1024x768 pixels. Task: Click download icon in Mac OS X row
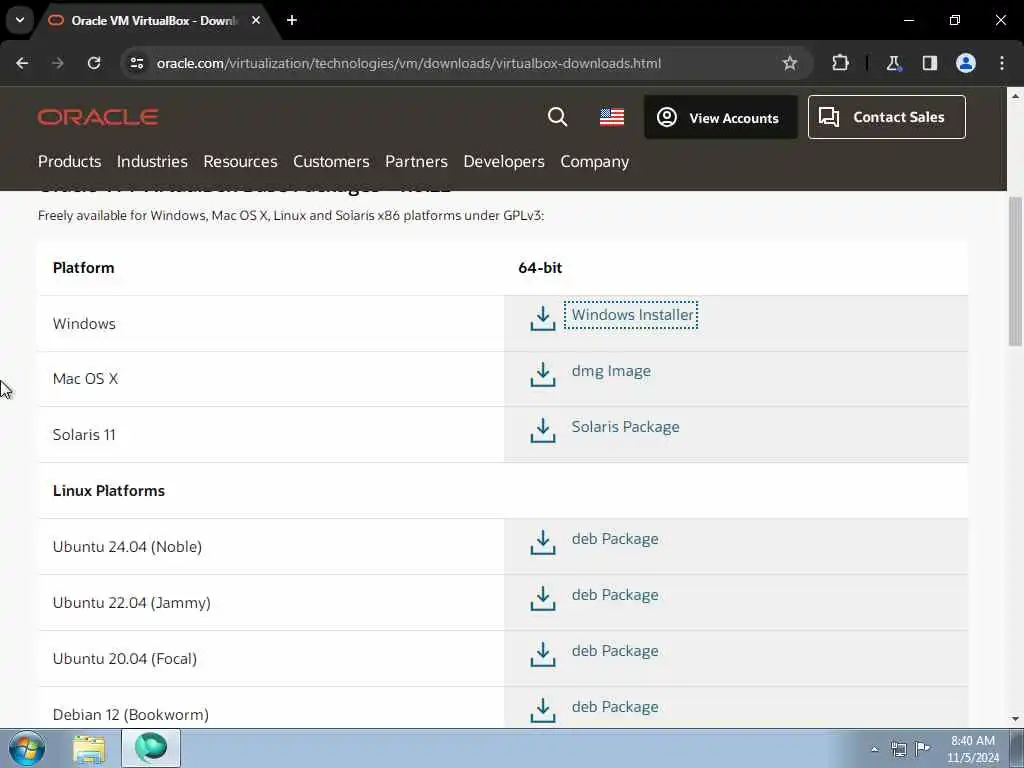coord(543,374)
